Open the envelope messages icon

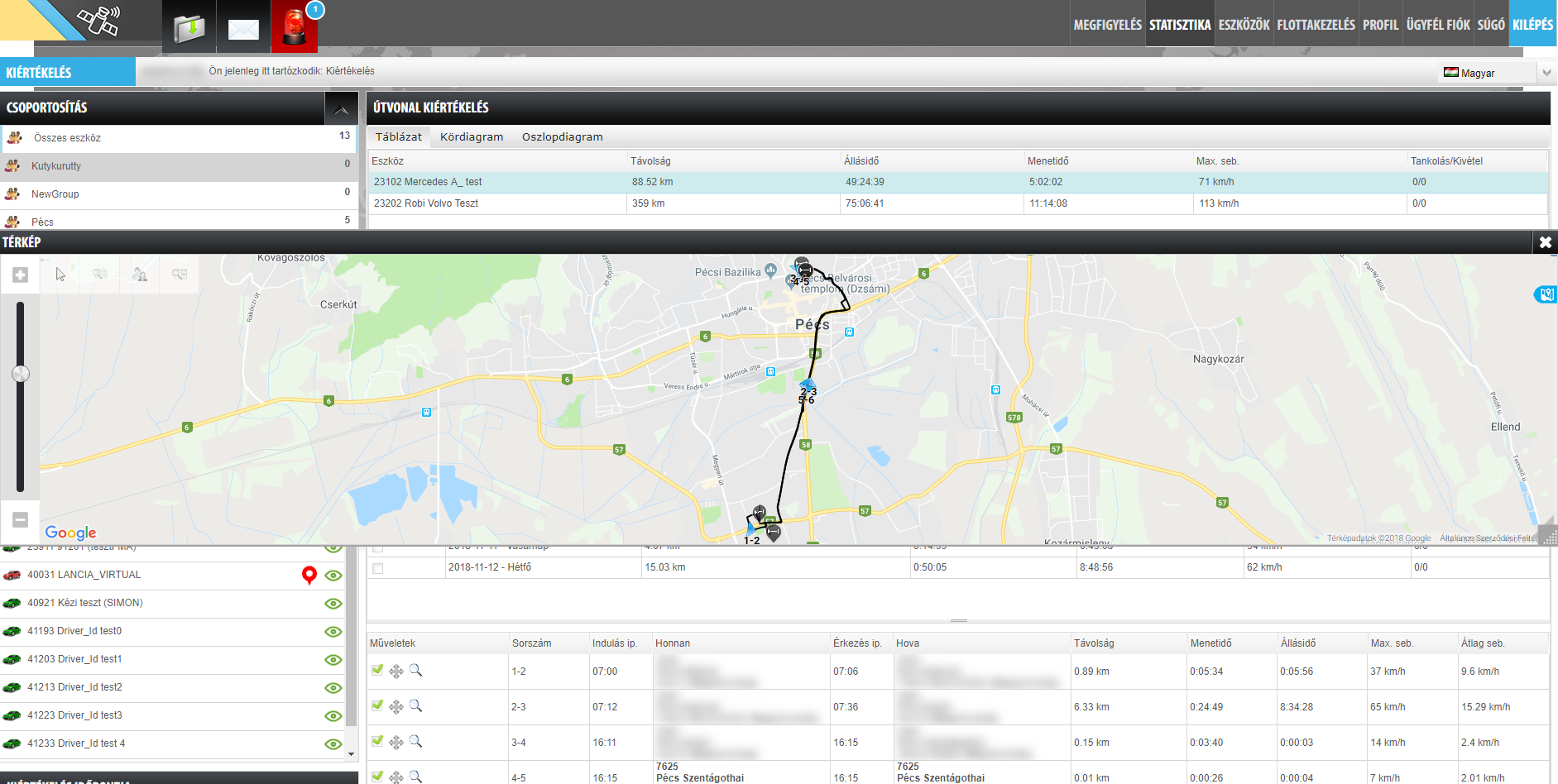[x=243, y=30]
